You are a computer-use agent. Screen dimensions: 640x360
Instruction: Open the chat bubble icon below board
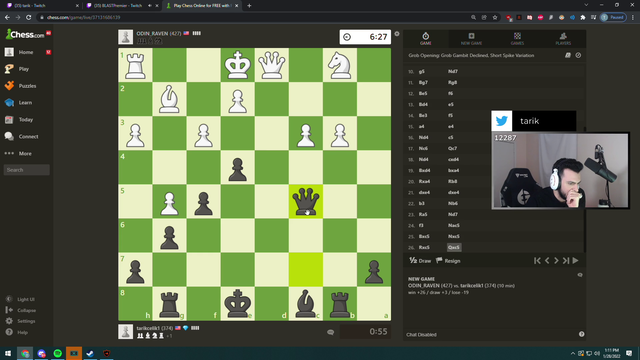point(331,332)
